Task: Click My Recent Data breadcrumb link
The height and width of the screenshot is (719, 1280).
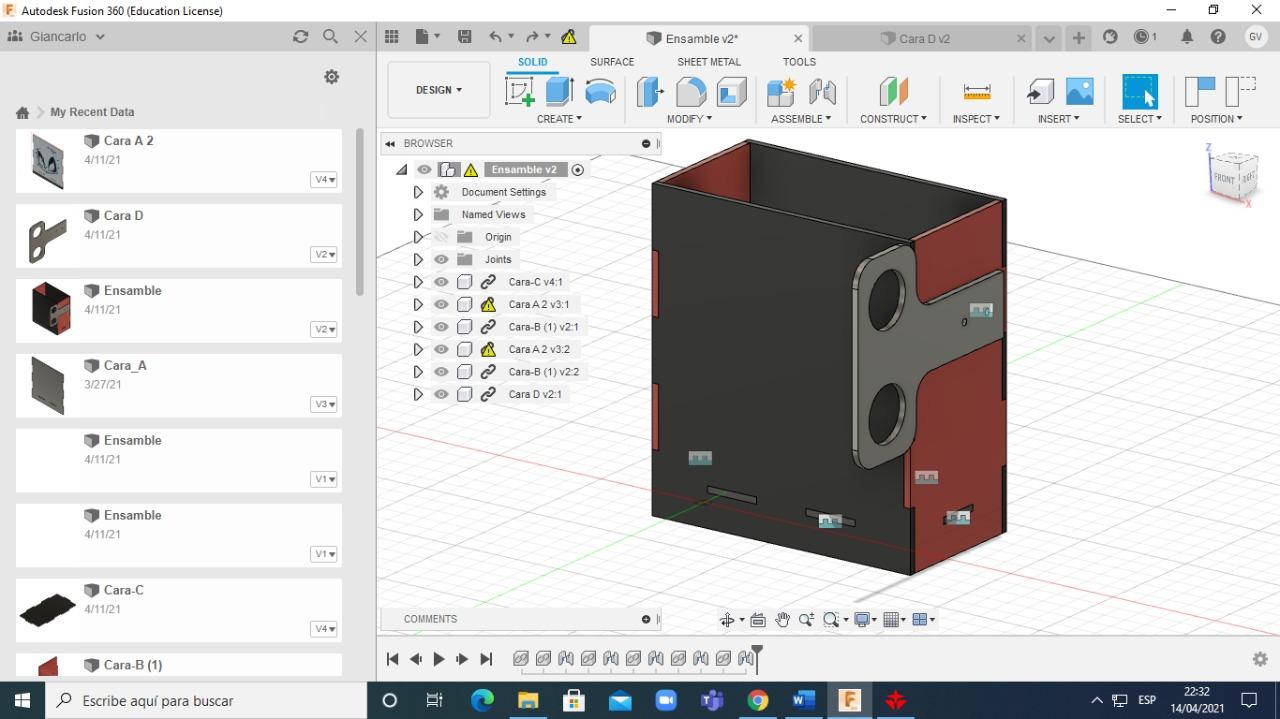Action: (x=92, y=112)
